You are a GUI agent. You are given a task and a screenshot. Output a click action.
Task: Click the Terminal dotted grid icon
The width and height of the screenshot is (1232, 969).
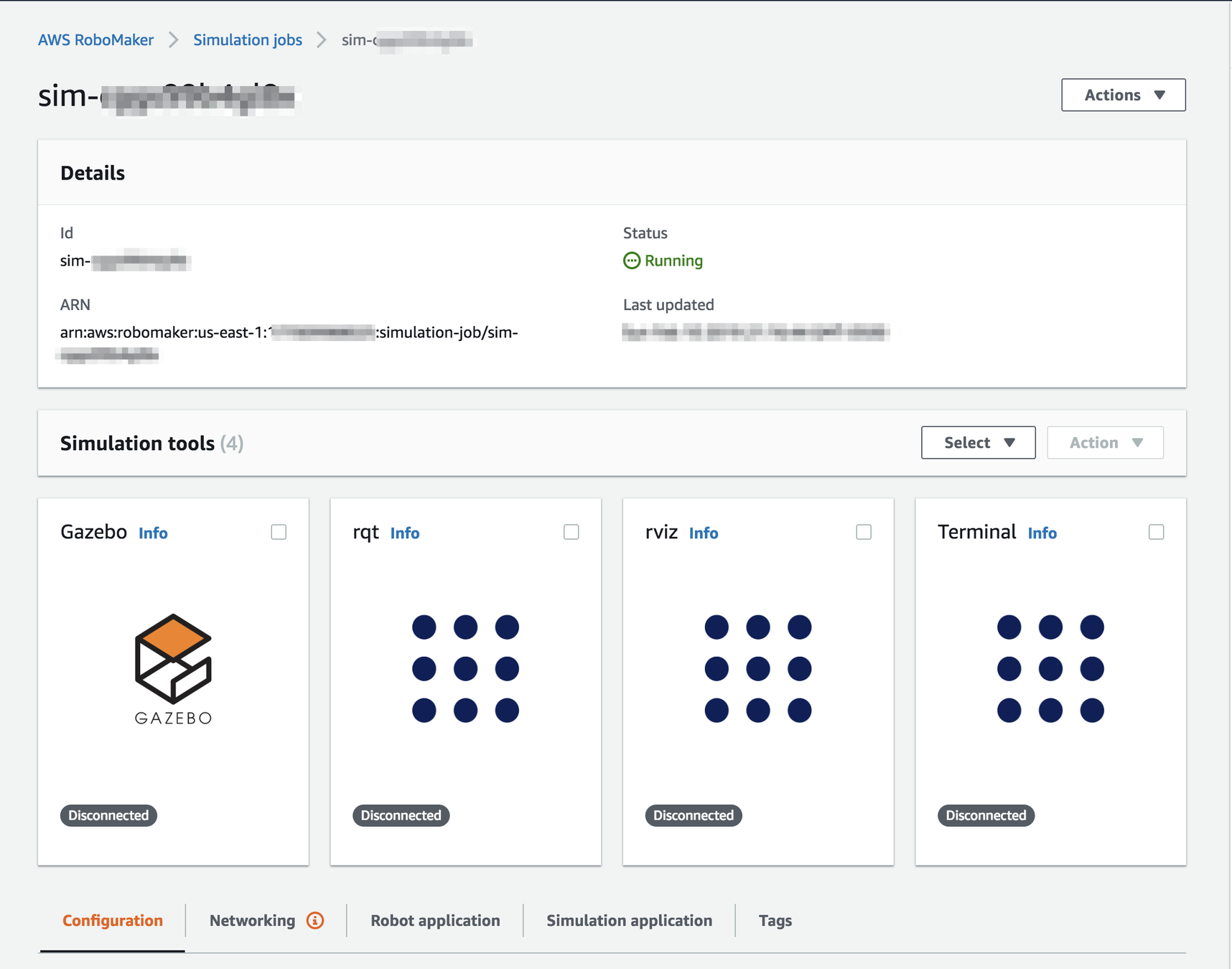[x=1050, y=668]
